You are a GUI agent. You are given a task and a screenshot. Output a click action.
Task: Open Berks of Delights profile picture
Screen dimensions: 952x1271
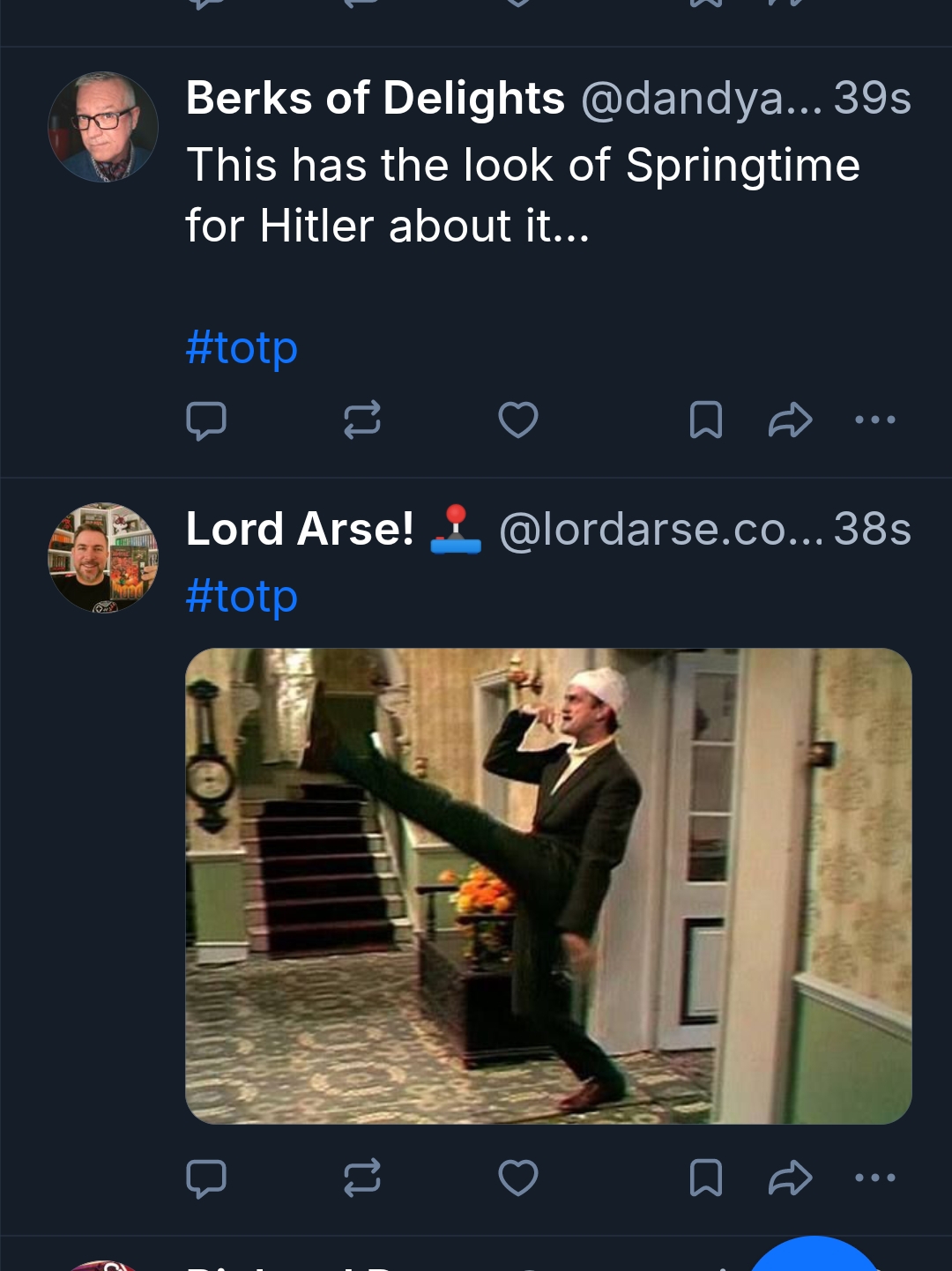(x=103, y=127)
